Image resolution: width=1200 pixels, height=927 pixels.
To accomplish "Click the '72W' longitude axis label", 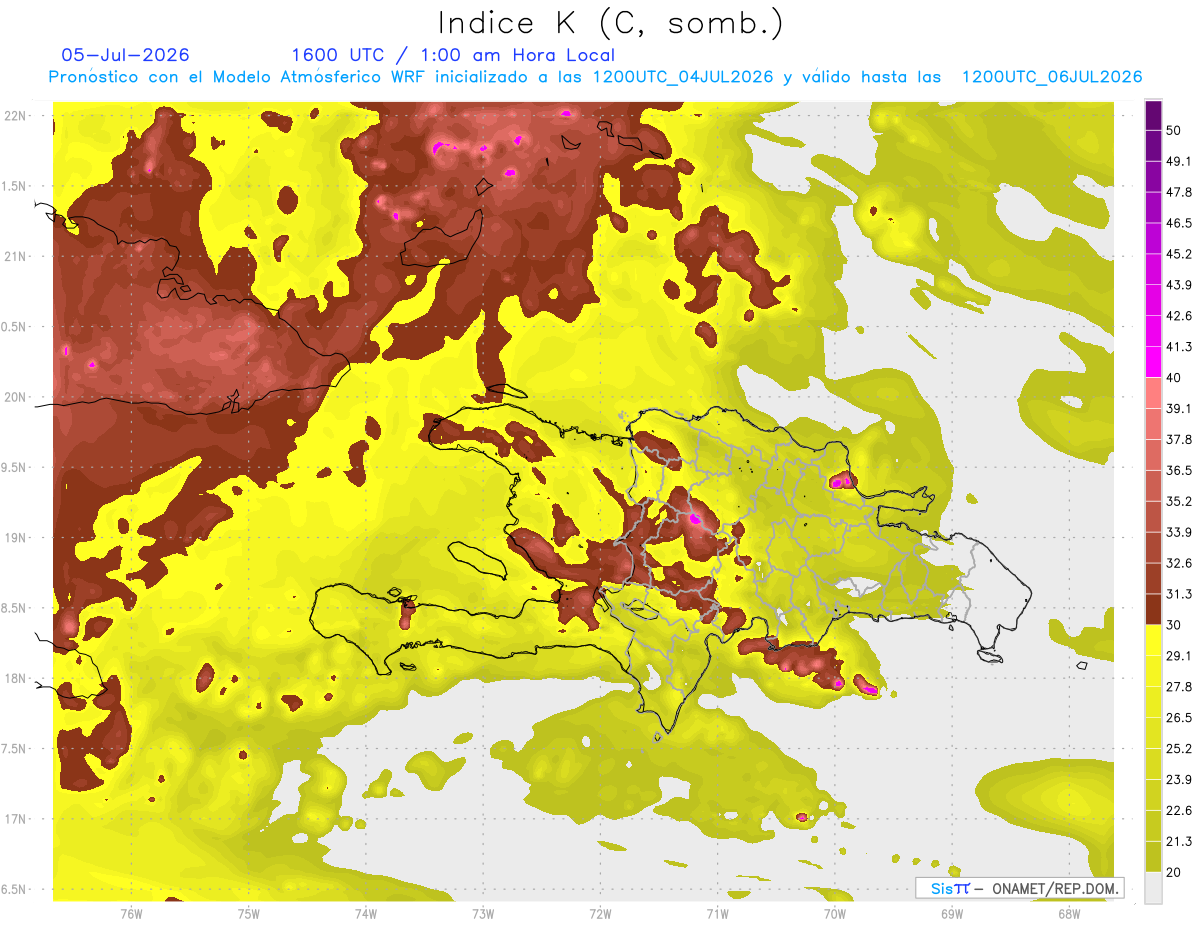I will coord(600,914).
